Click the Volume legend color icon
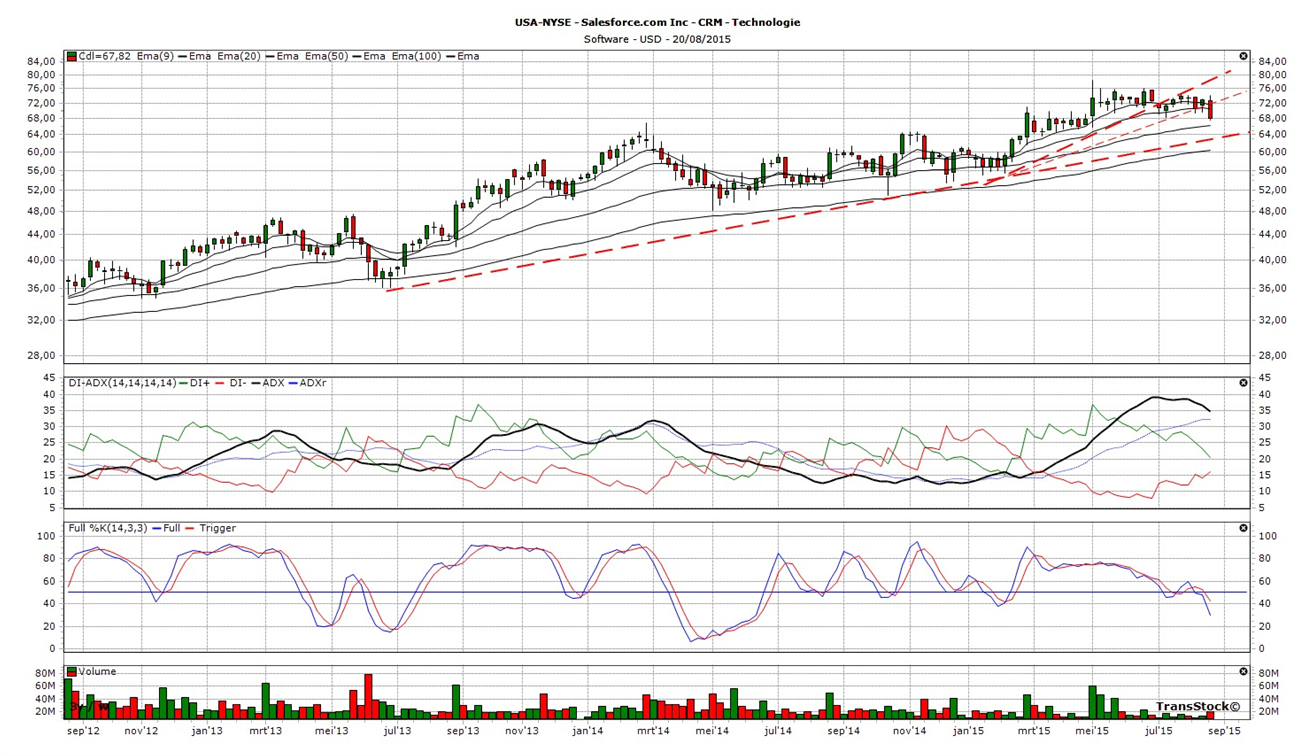Viewport: 1312px width, 756px height. click(x=71, y=672)
